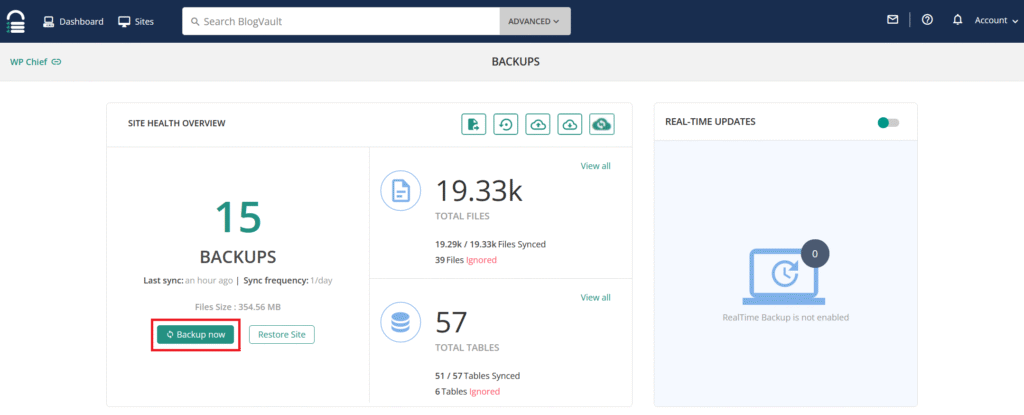Click the cloud upload icon
The image size is (1024, 415).
point(537,124)
